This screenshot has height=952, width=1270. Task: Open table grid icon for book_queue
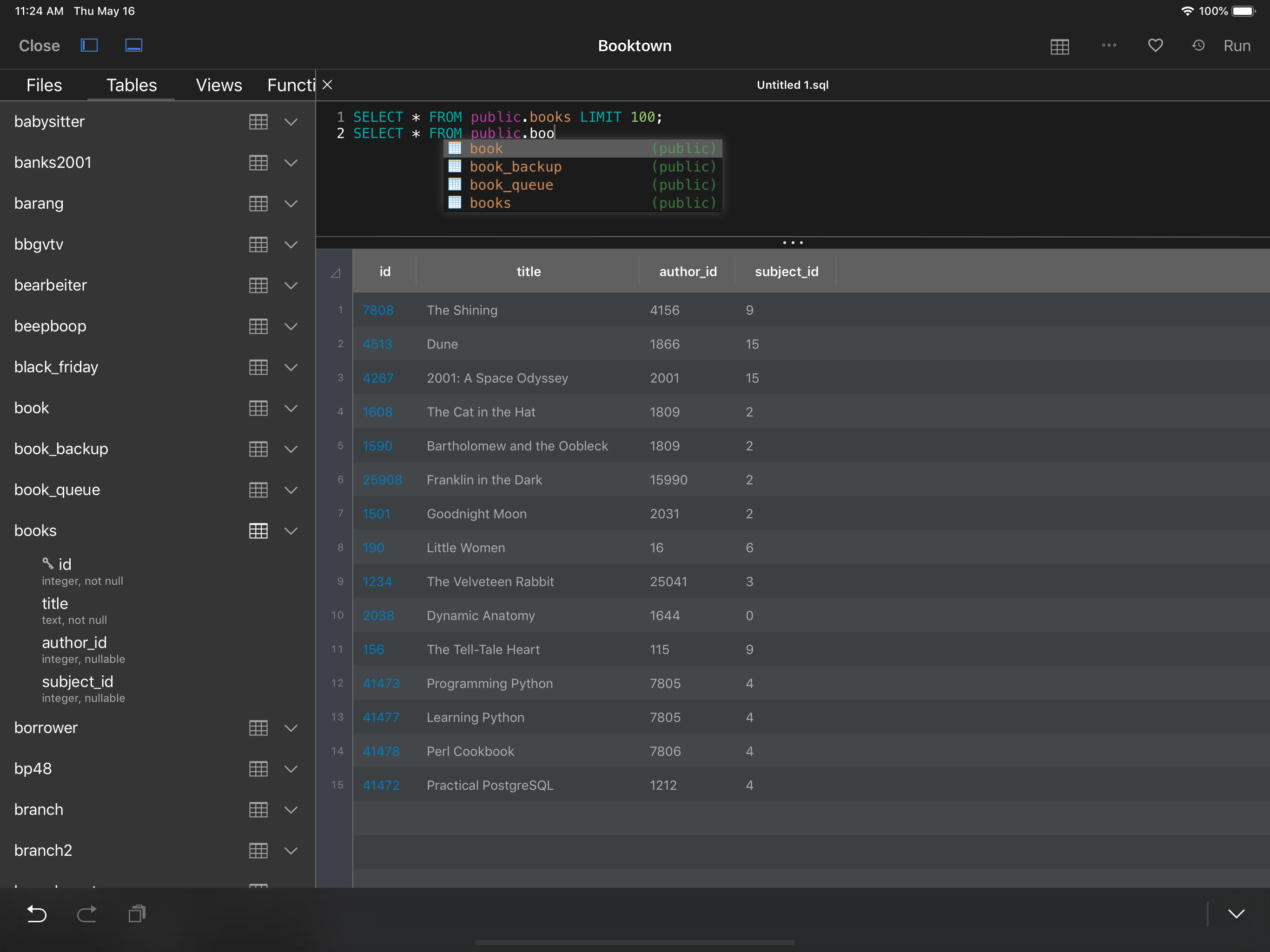point(258,490)
